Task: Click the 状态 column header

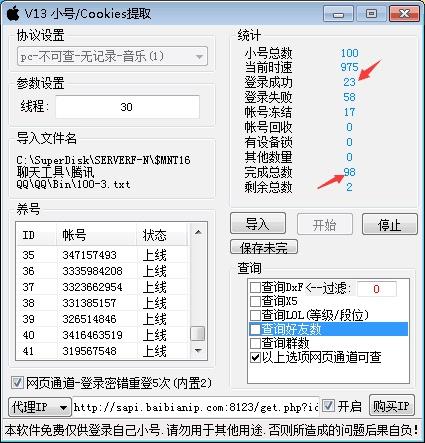Action: (x=162, y=235)
